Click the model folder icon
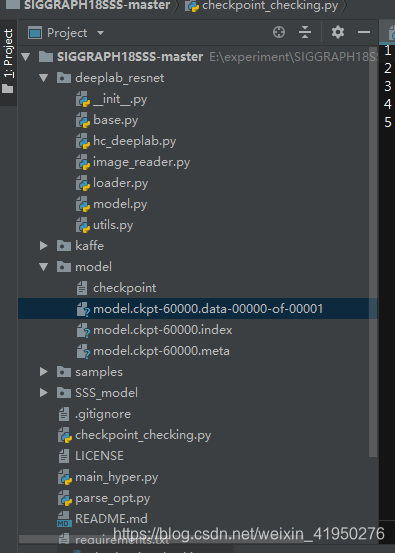This screenshot has height=553, width=395. [64, 267]
